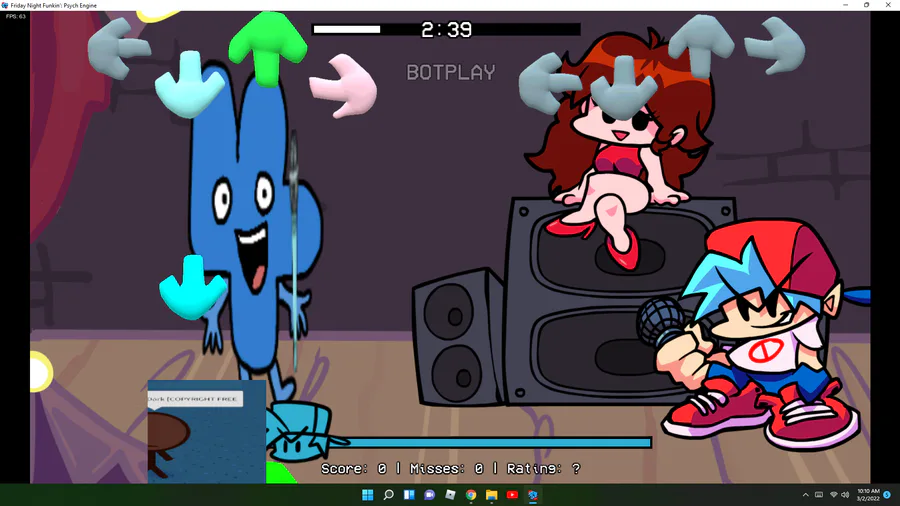Image resolution: width=900 pixels, height=506 pixels.
Task: Click the Friday Night Funkin' Psych Engine window title
Action: click(x=53, y=5)
